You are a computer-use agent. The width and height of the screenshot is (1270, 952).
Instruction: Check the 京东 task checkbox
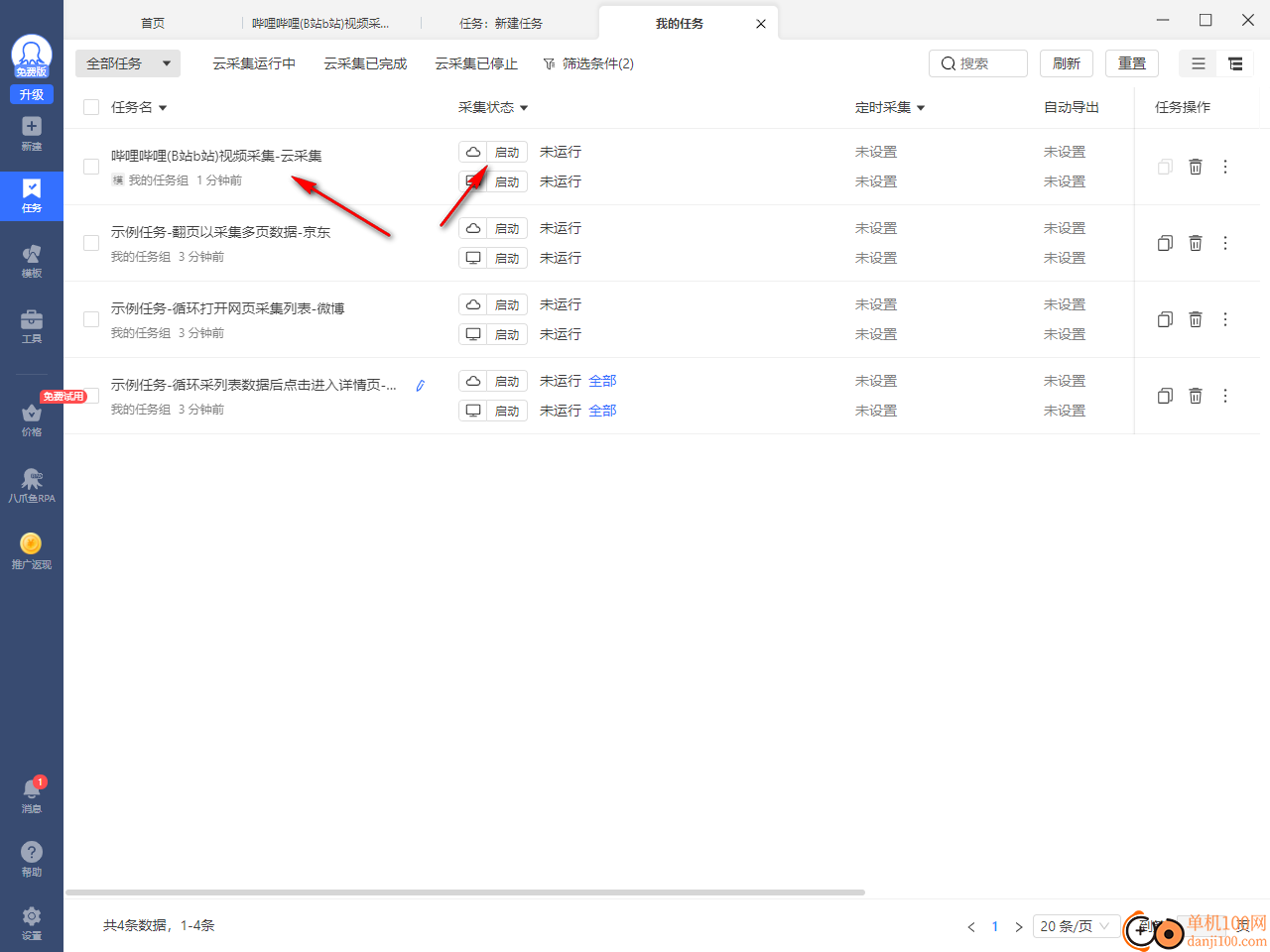click(91, 243)
